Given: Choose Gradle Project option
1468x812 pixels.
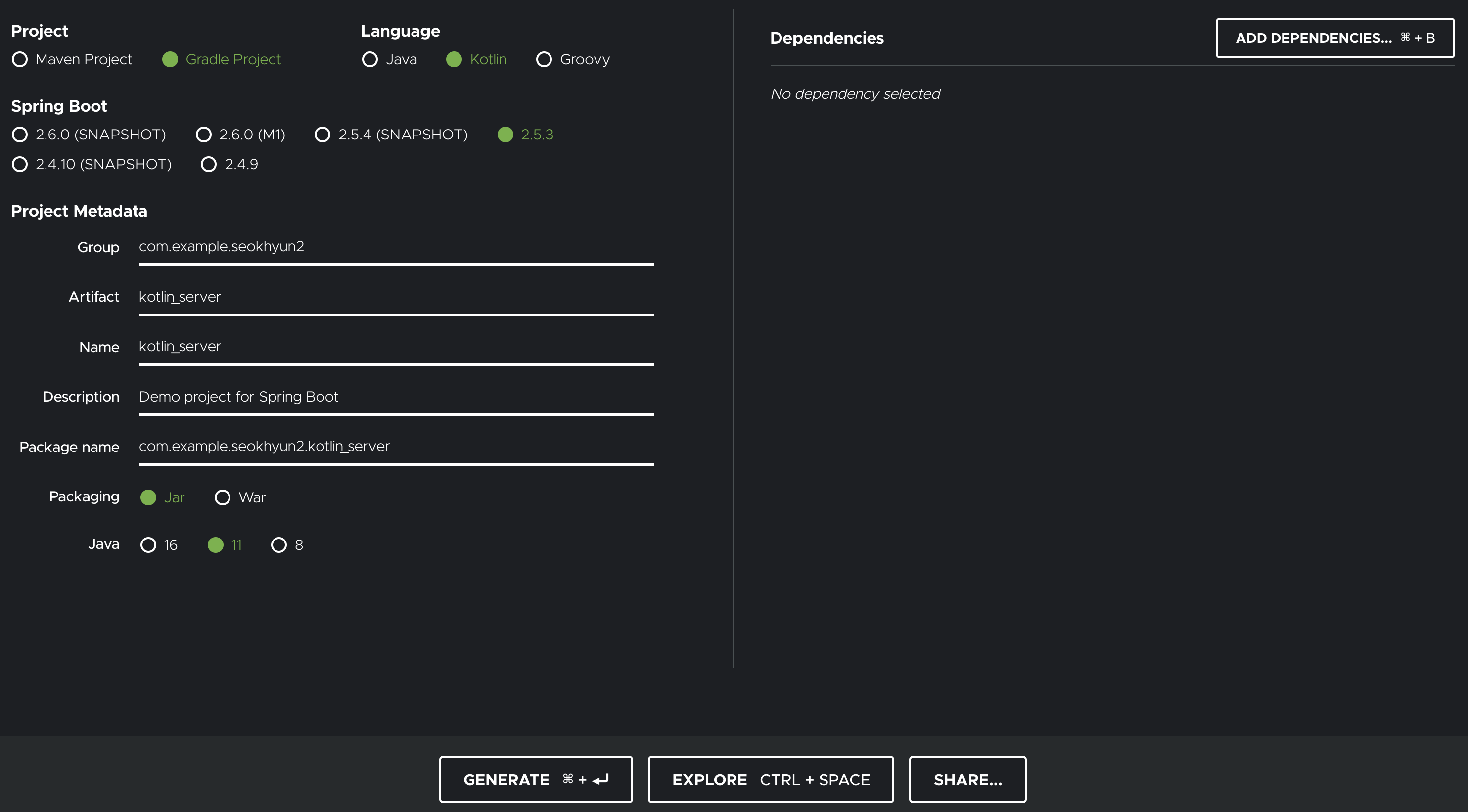Looking at the screenshot, I should pyautogui.click(x=170, y=59).
